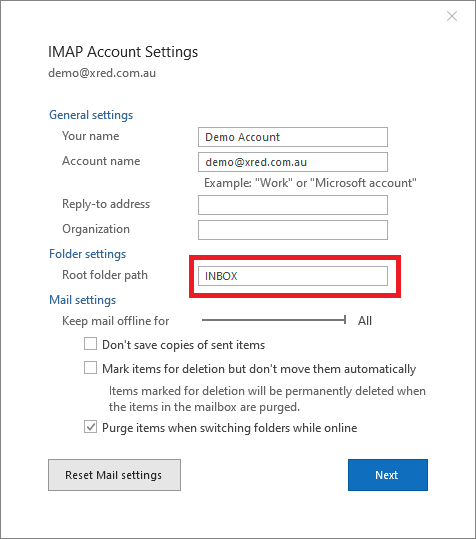The width and height of the screenshot is (476, 539).
Task: Click the All value beside the slider
Action: click(x=365, y=321)
